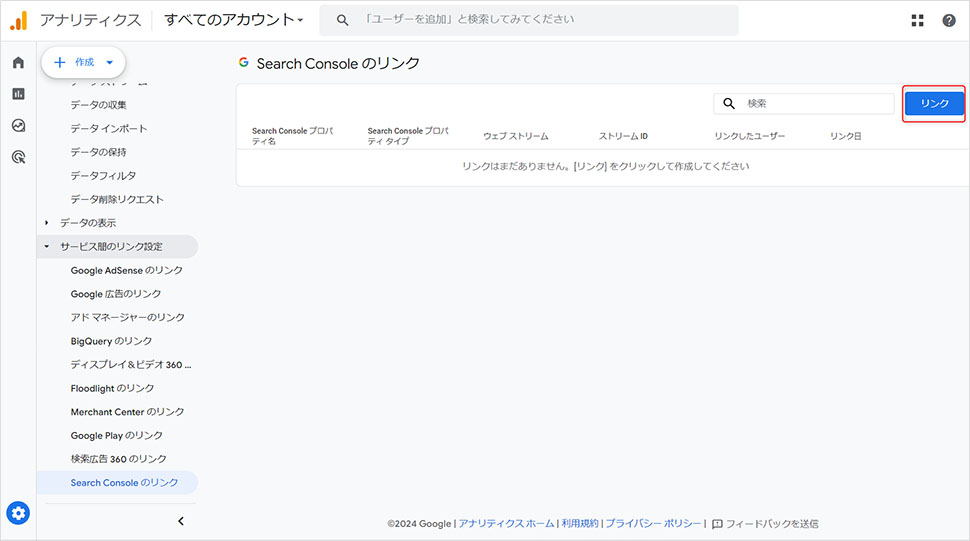Open プライバシー ポリシー footer link
970x541 pixels.
point(653,524)
